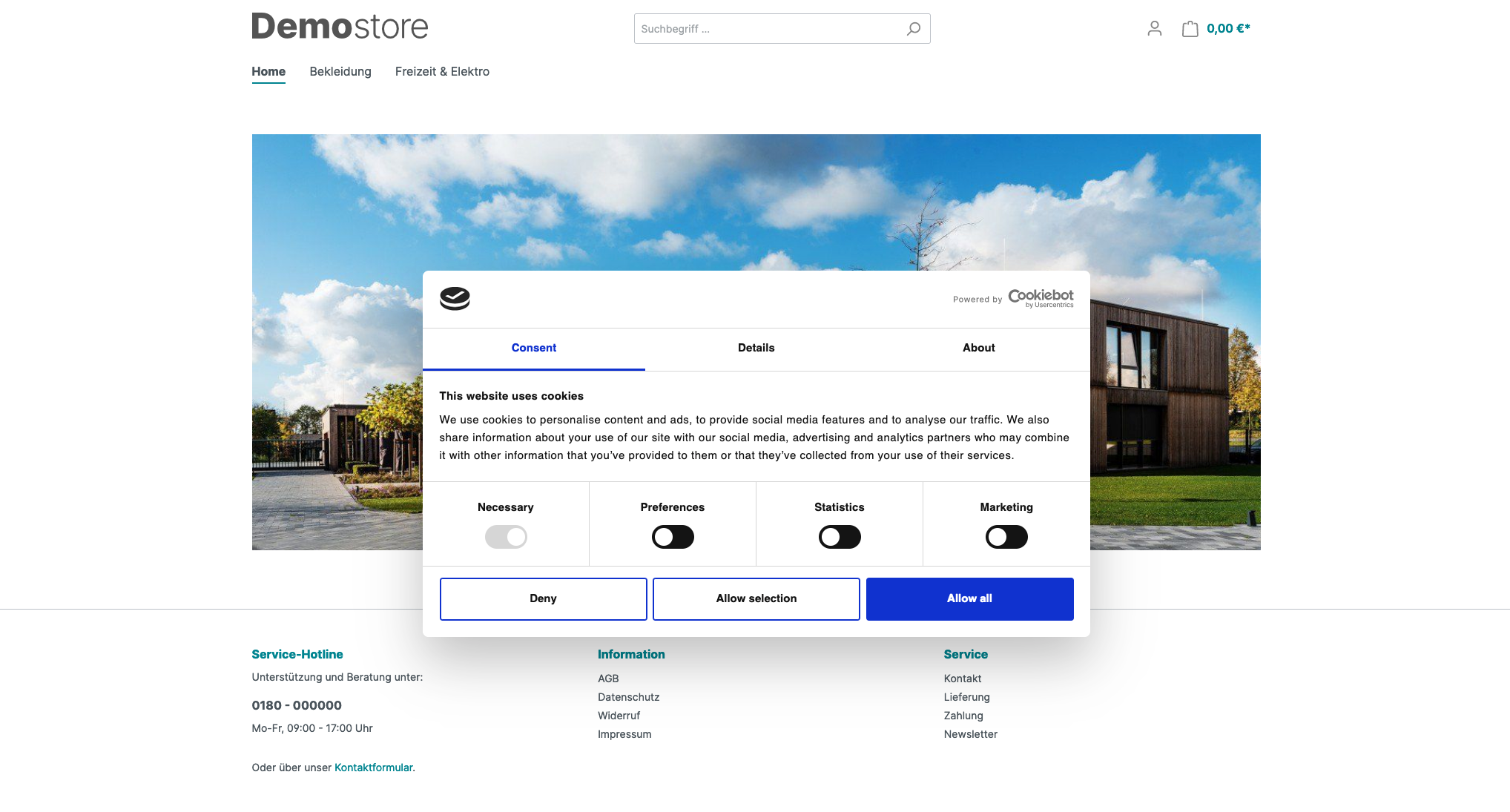Toggle the Preferences cookie switch
This screenshot has width=1510, height=812.
tap(672, 536)
